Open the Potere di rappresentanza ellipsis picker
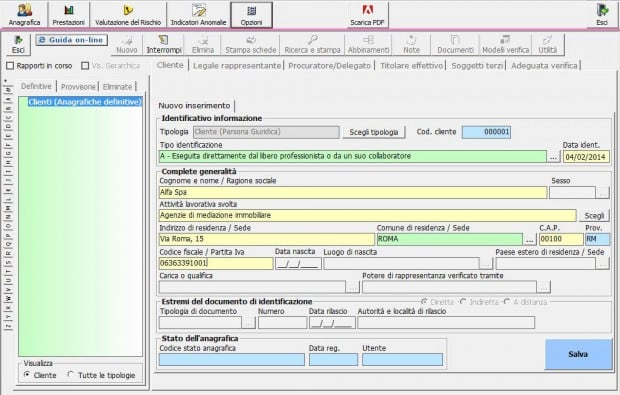 [x=544, y=287]
